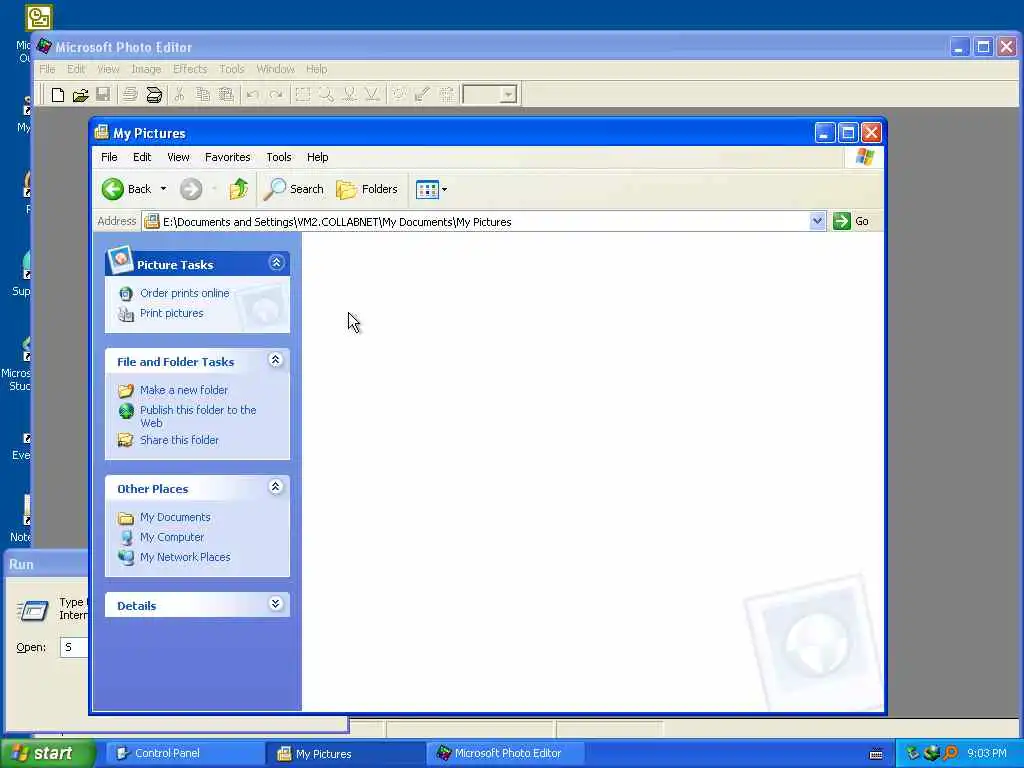Click the Go button
Screen dimensions: 1024x768
(852, 221)
